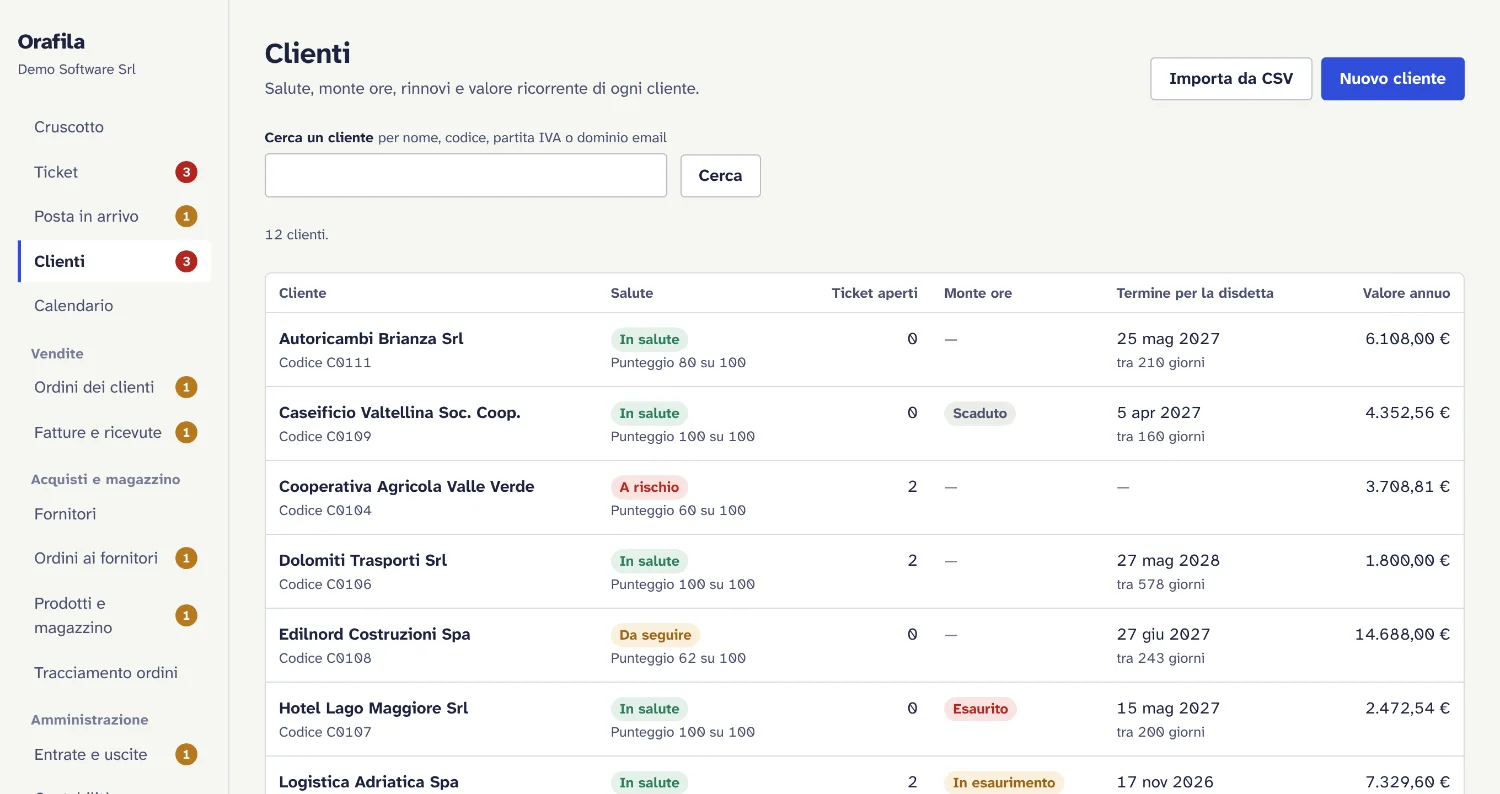Viewport: 1500px width, 794px height.
Task: Open the Fornitori page
Action: [x=114, y=513]
